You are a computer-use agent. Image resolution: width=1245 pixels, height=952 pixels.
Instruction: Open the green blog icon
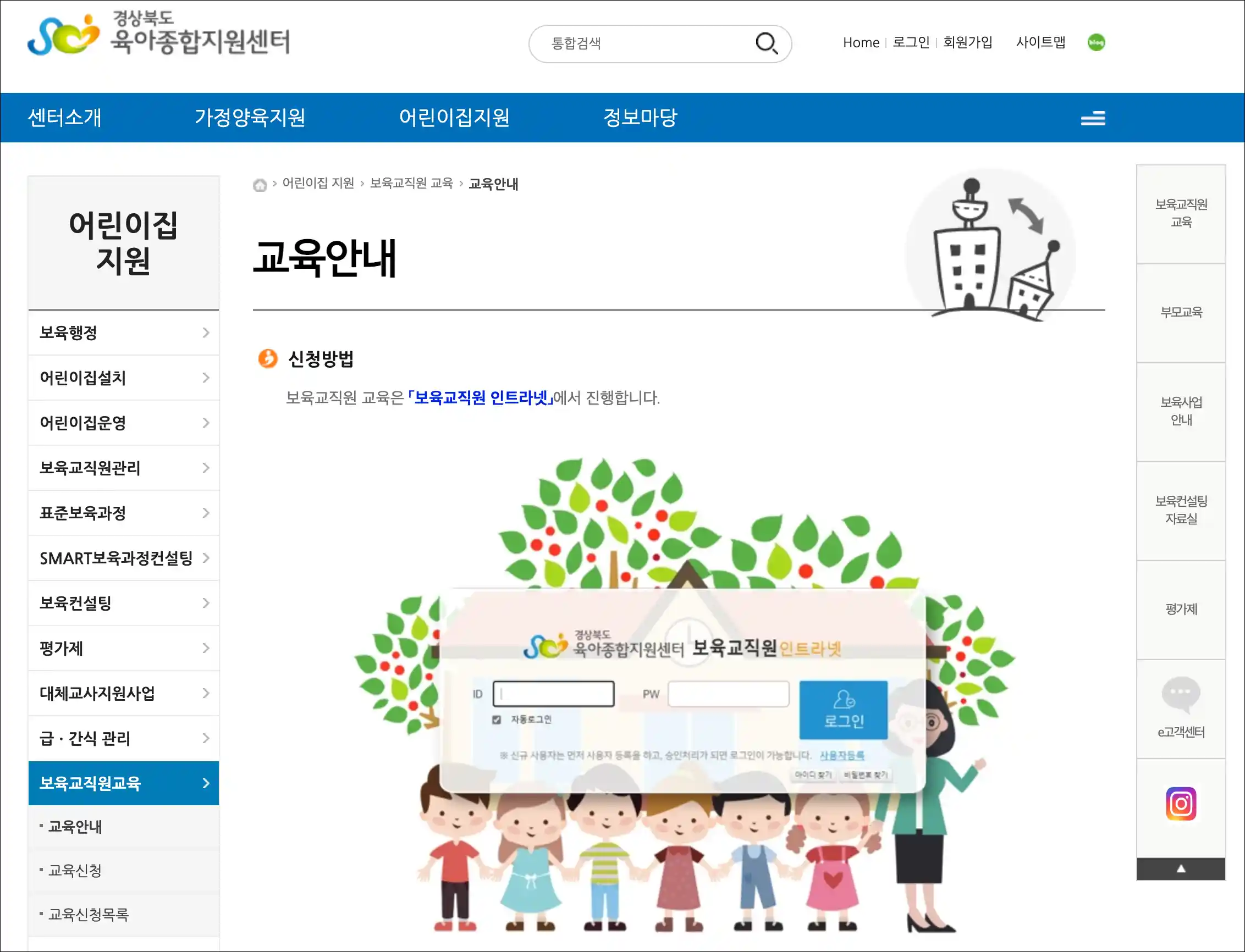click(1096, 42)
